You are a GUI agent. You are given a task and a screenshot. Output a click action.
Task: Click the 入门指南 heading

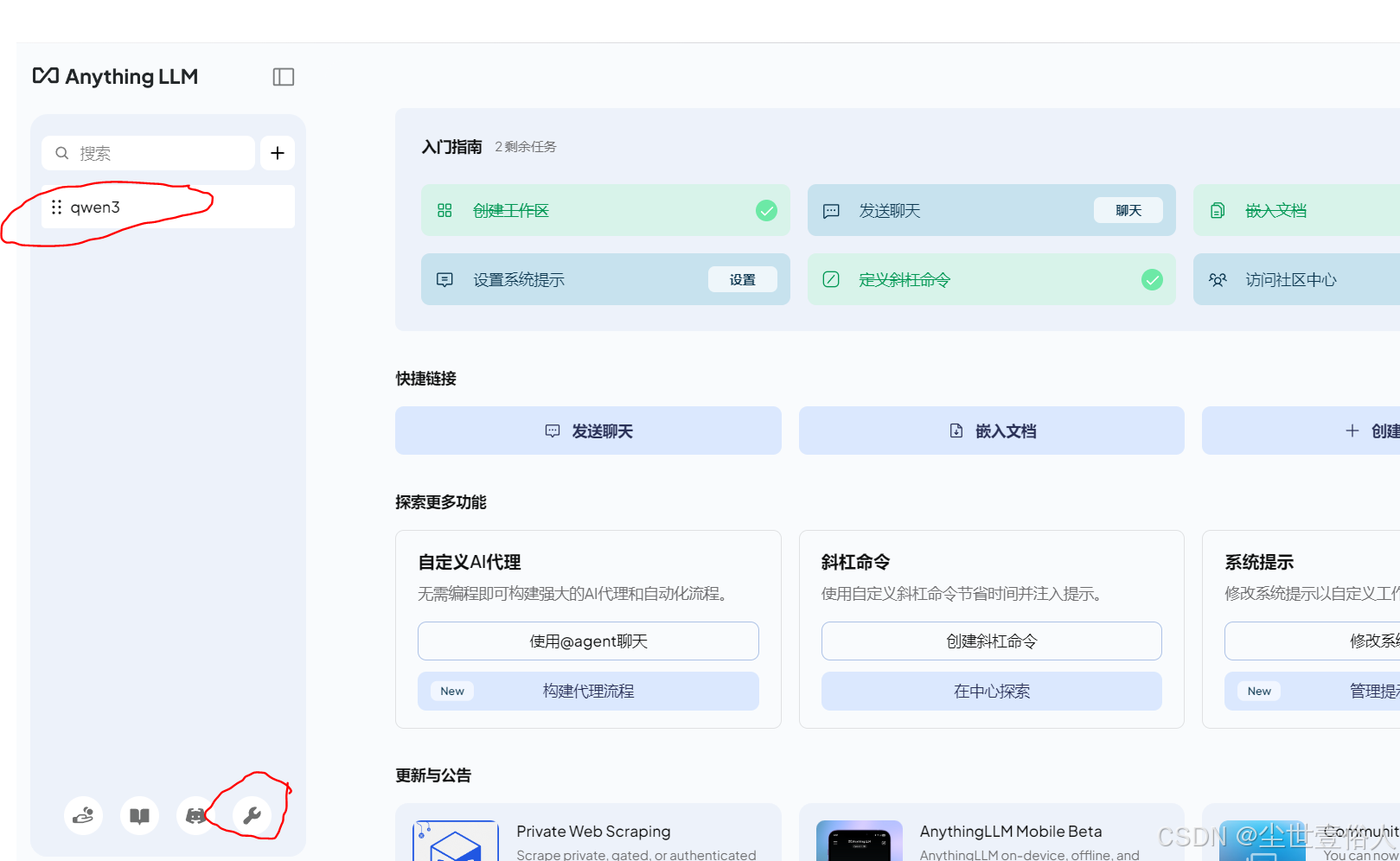click(451, 147)
